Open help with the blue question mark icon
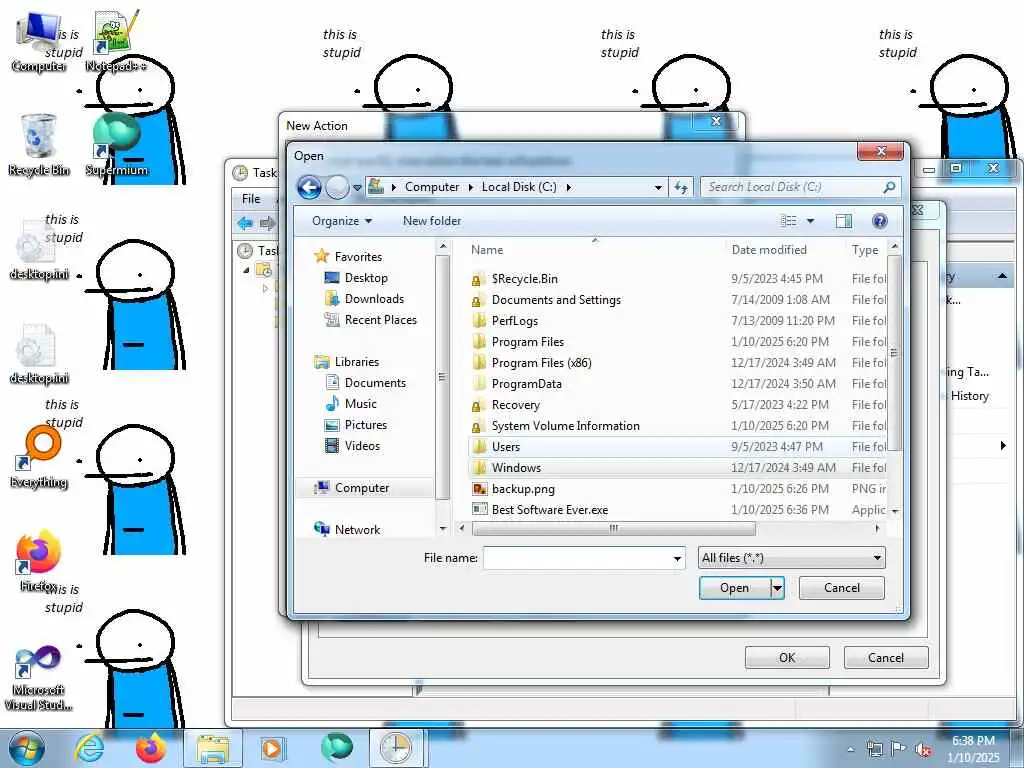The height and width of the screenshot is (768, 1024). point(880,221)
